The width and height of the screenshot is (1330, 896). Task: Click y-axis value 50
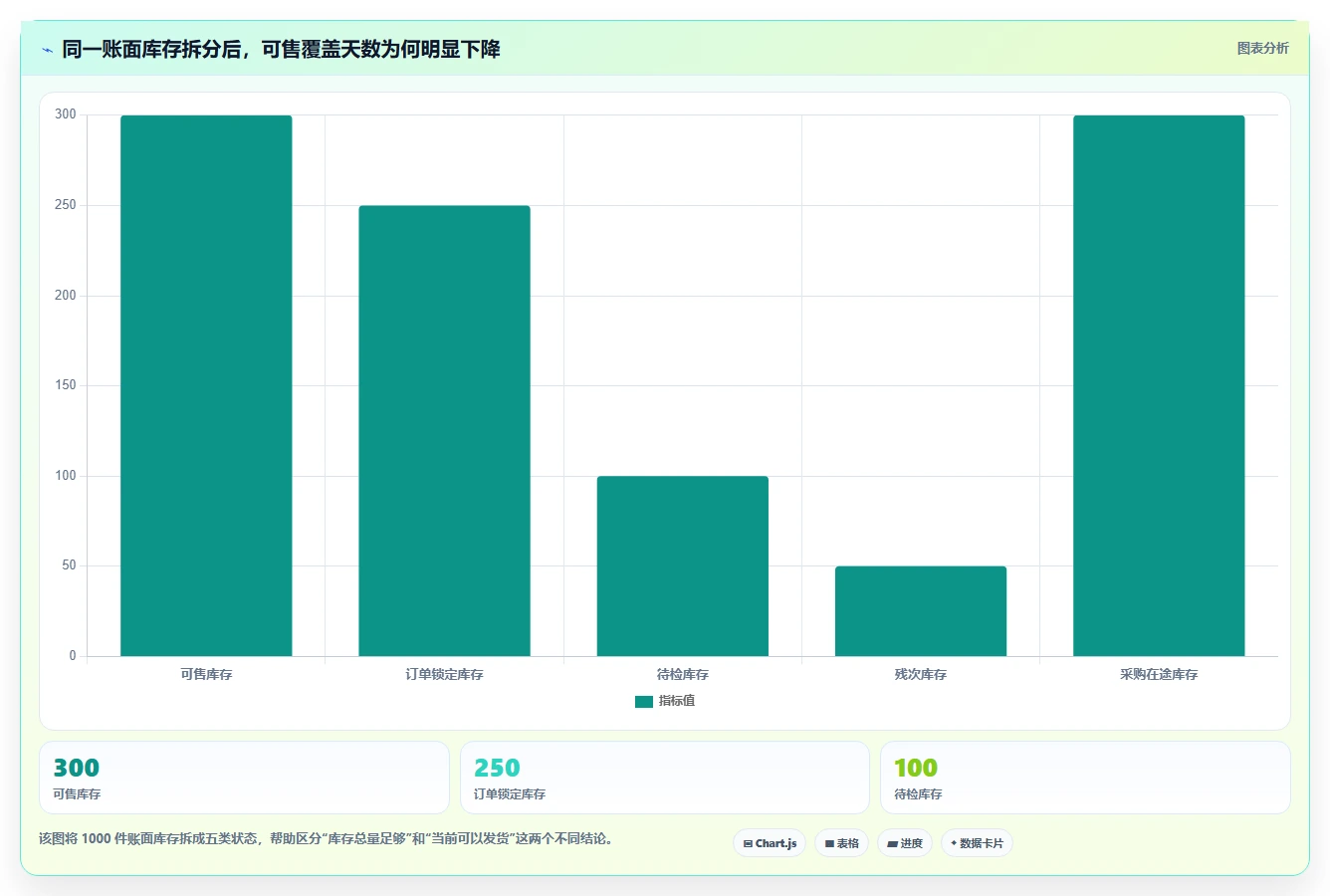pyautogui.click(x=69, y=565)
